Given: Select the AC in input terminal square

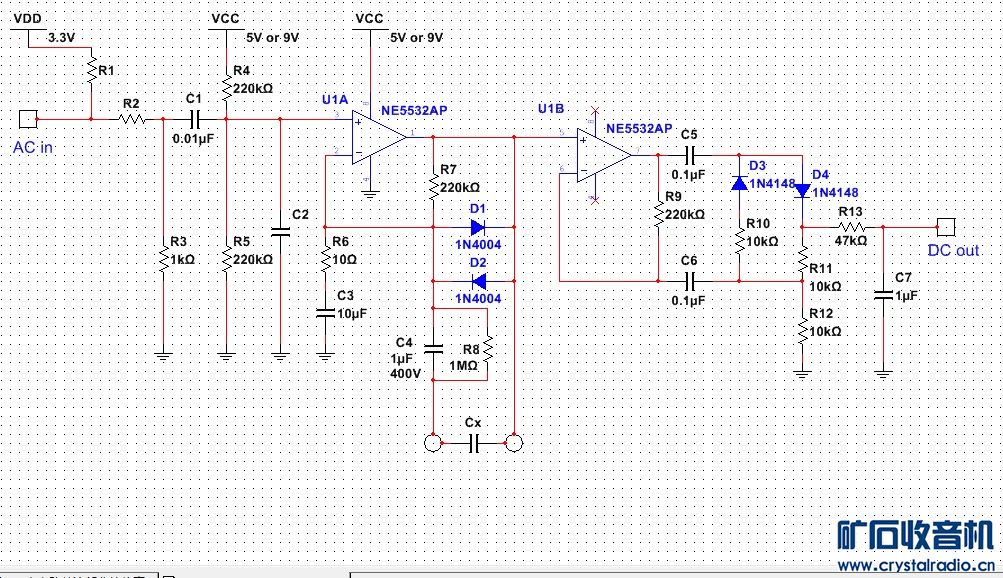Looking at the screenshot, I should (x=28, y=120).
